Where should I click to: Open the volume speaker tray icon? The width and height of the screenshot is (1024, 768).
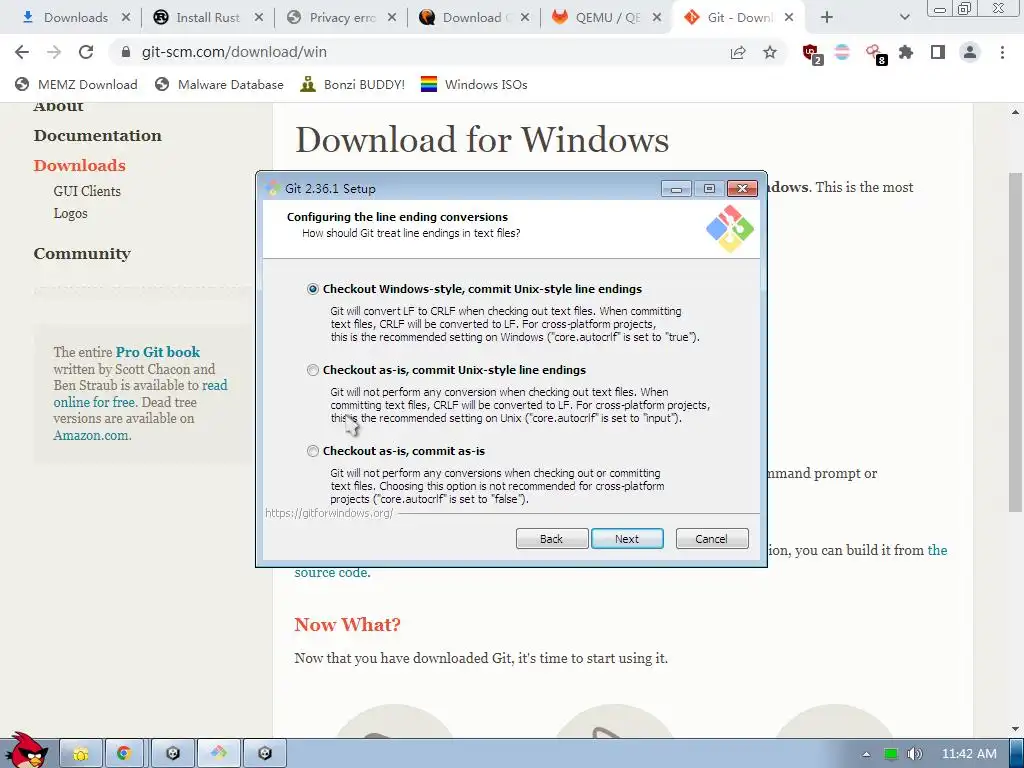coord(915,754)
